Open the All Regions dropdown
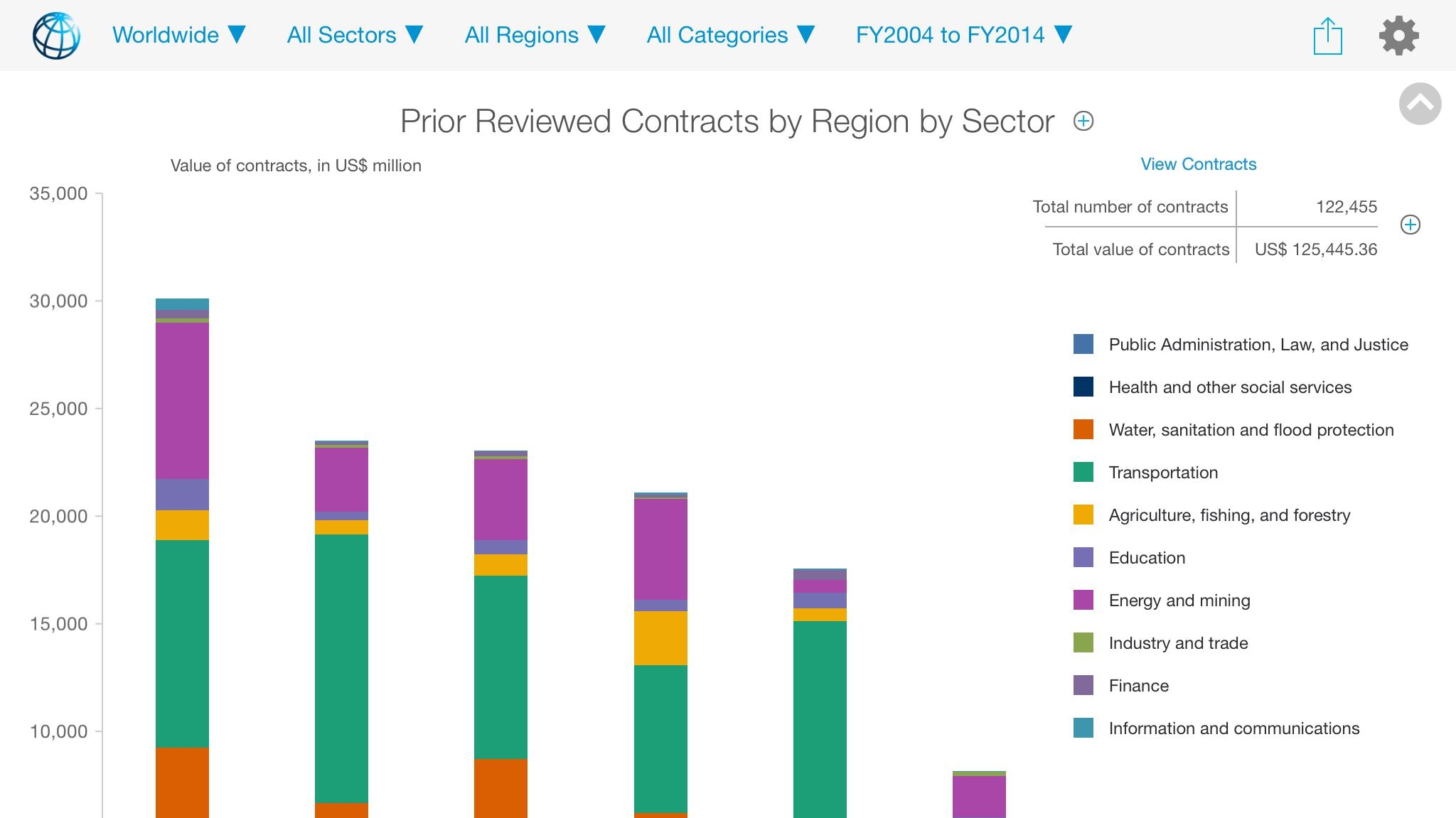This screenshot has width=1456, height=818. [x=535, y=35]
